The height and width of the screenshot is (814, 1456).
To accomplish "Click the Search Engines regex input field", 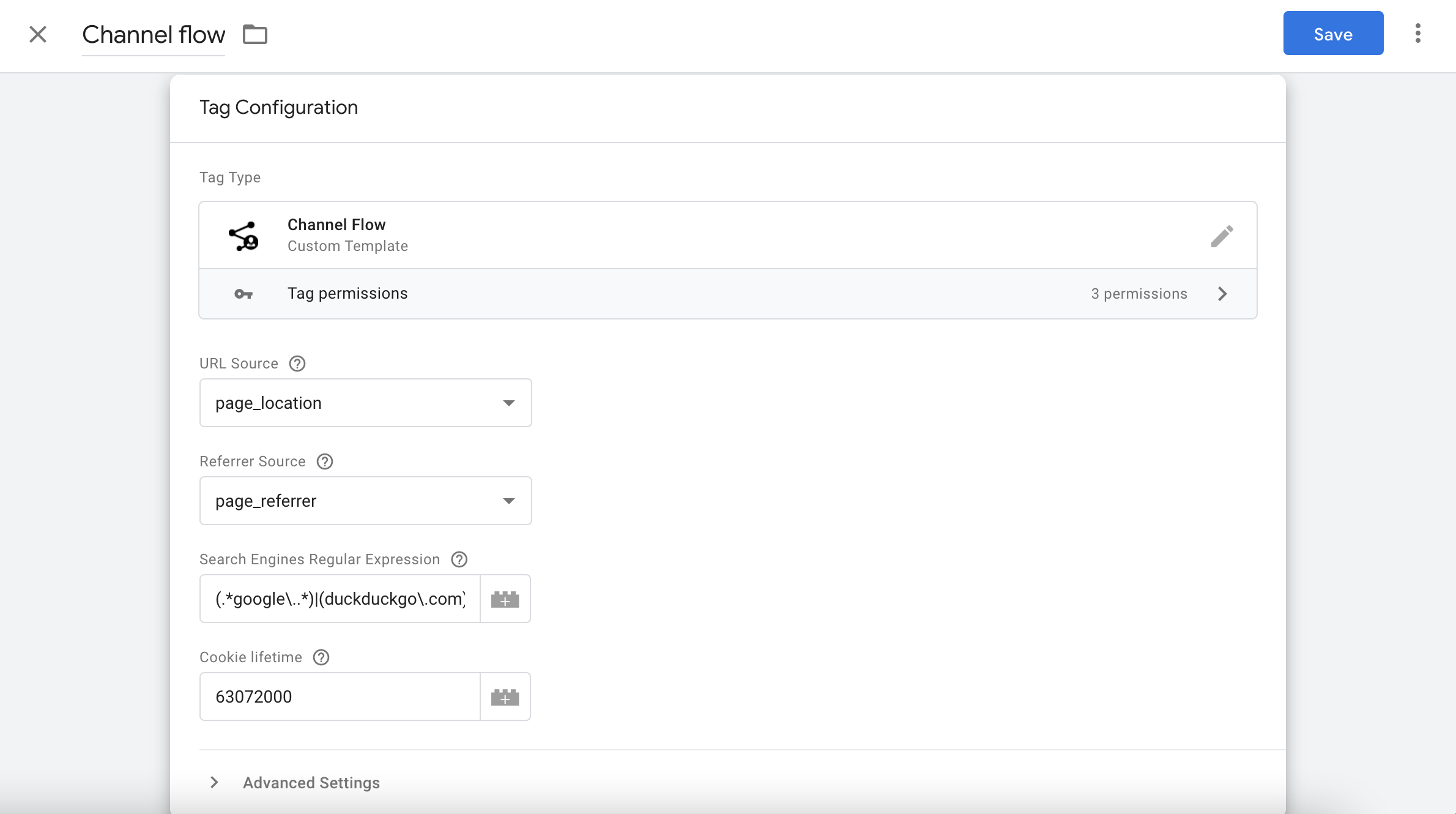I will click(340, 599).
